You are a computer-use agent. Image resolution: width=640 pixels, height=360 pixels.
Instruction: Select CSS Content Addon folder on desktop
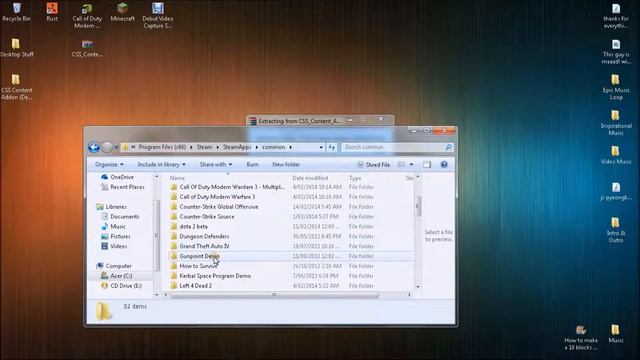tap(16, 87)
